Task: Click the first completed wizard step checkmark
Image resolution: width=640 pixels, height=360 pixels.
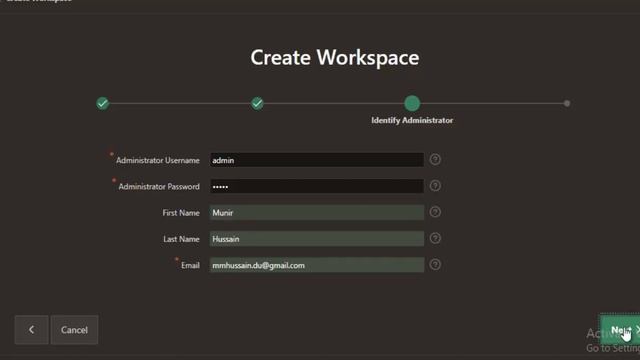Action: point(102,103)
